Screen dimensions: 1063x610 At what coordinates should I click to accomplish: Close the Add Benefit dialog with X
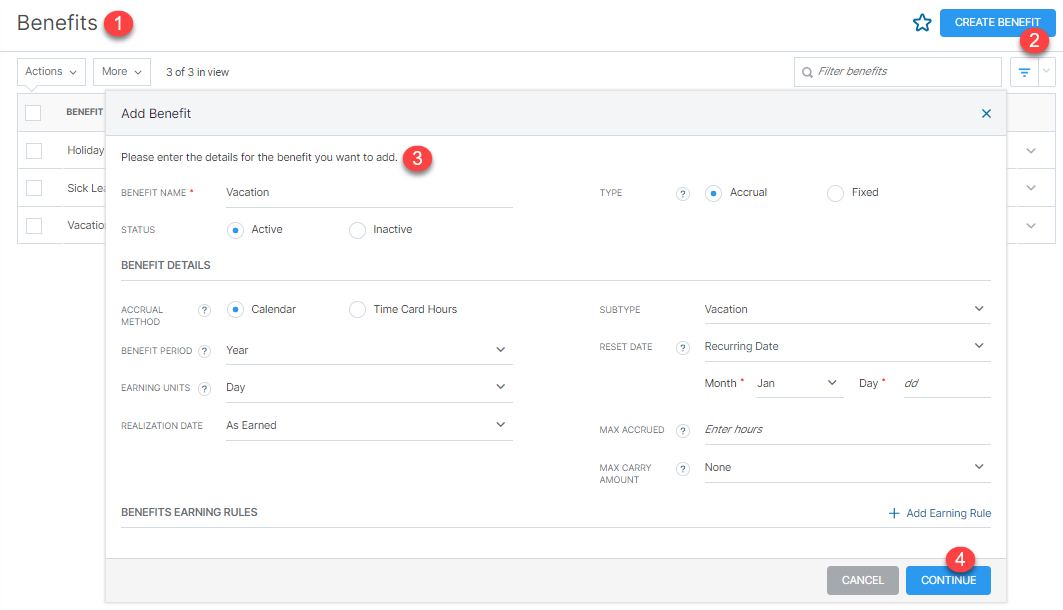pyautogui.click(x=986, y=114)
